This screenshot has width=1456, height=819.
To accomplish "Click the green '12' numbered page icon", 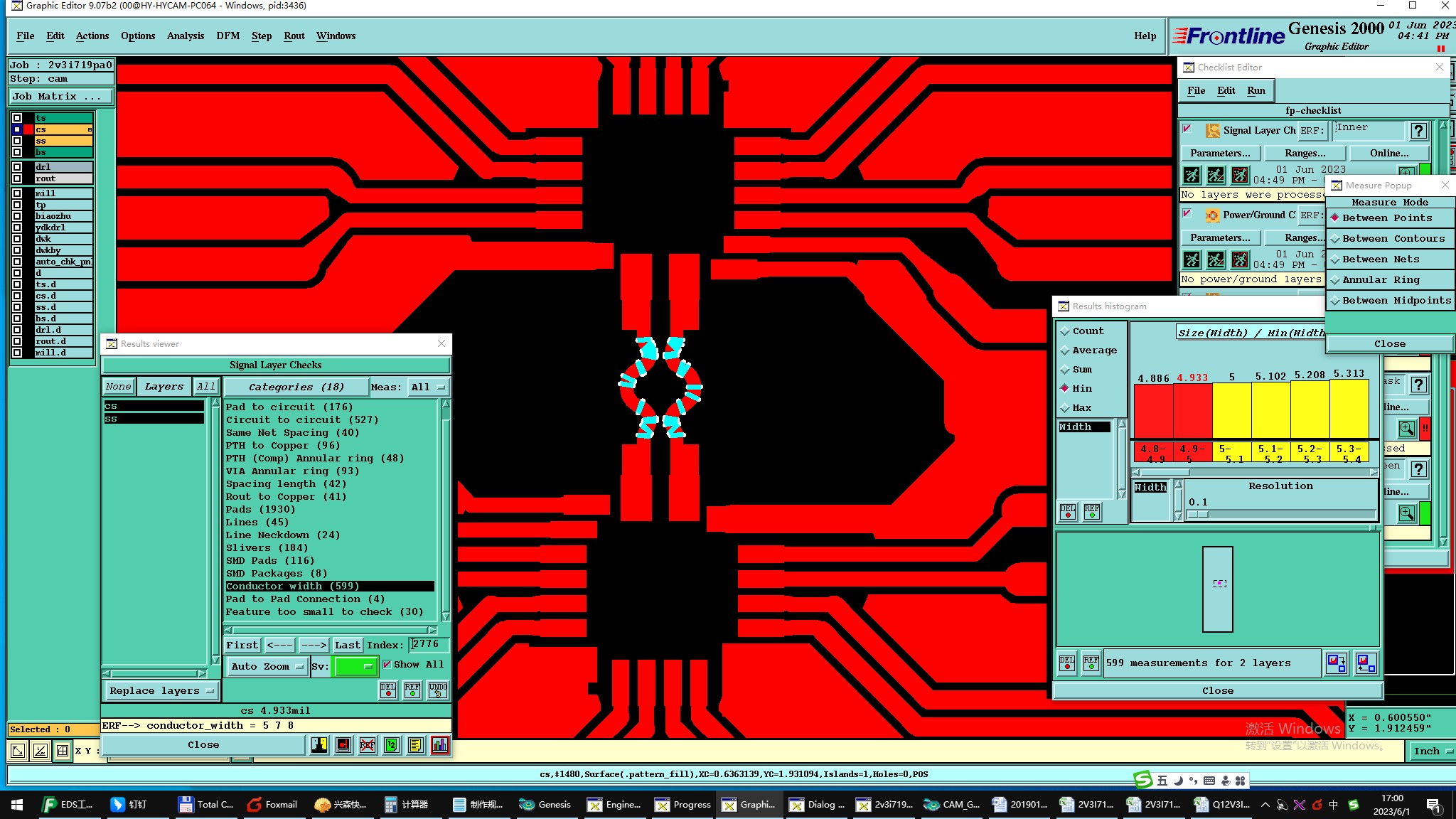I will point(392,744).
